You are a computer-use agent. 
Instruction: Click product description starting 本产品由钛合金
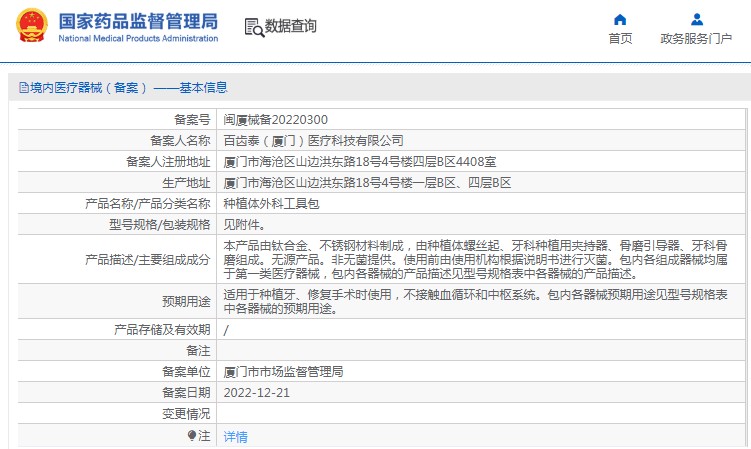(x=476, y=260)
